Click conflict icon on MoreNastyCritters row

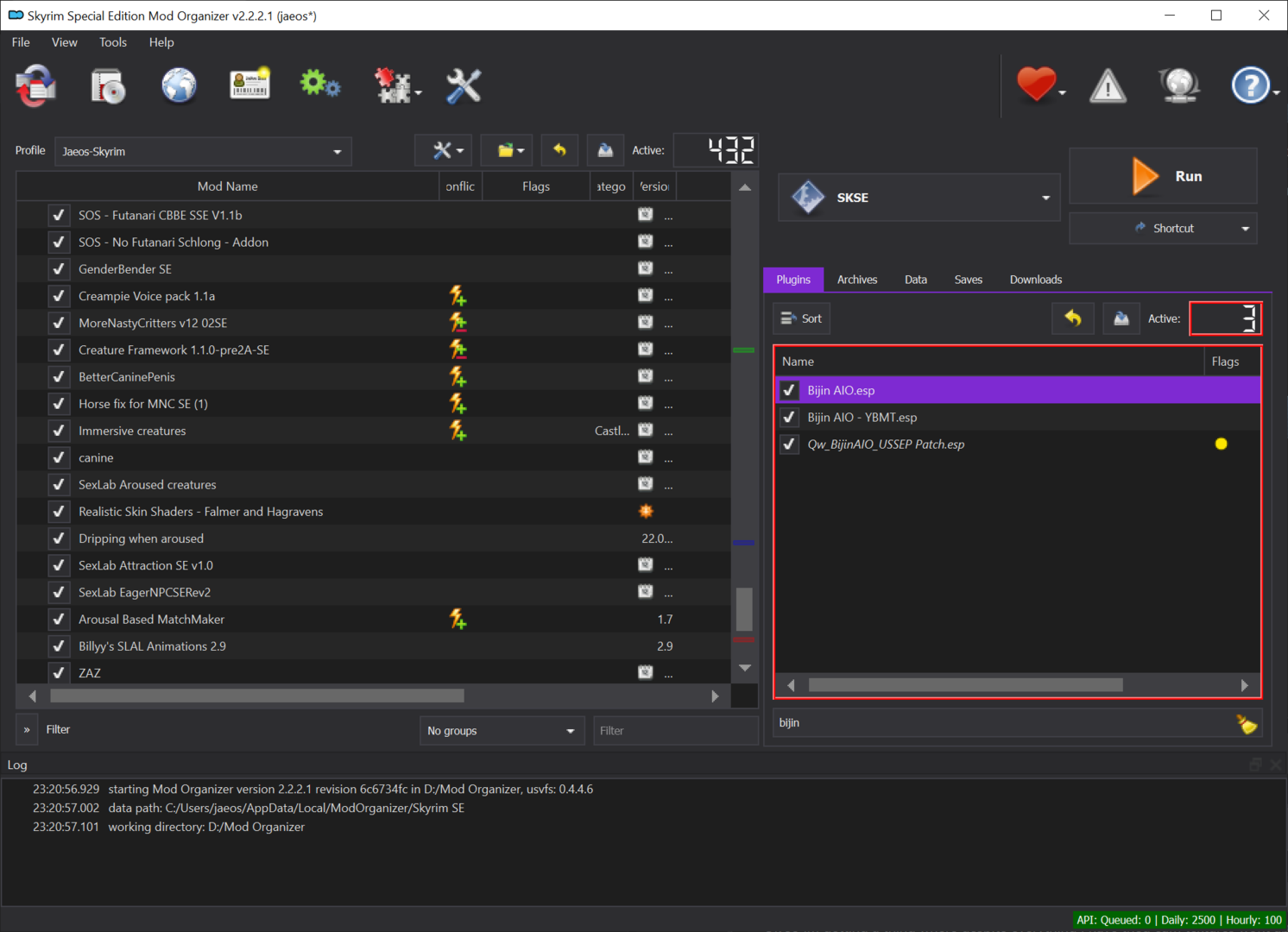pos(458,323)
